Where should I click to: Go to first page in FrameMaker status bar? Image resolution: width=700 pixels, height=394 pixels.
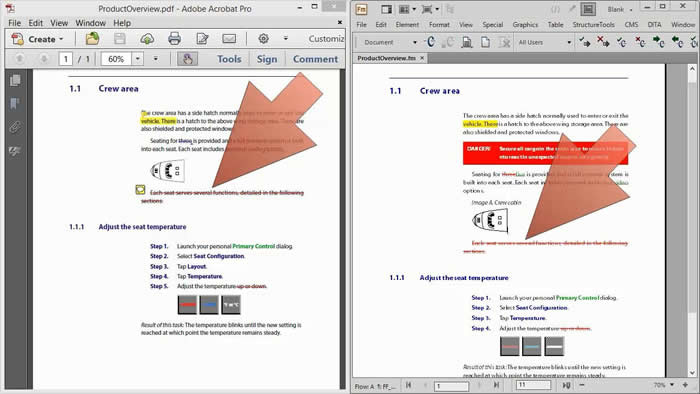coord(408,385)
